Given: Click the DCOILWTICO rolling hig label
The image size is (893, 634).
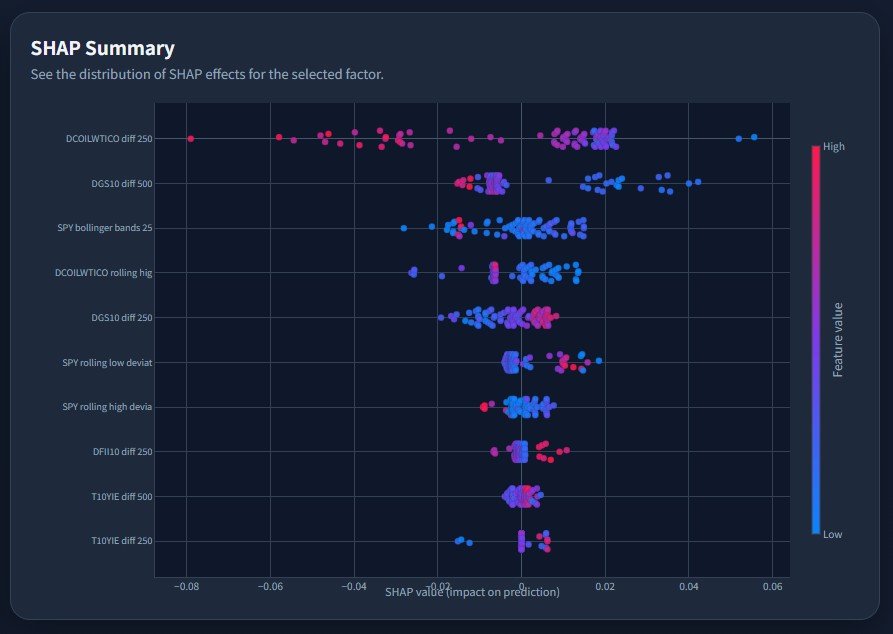Looking at the screenshot, I should click(x=104, y=273).
